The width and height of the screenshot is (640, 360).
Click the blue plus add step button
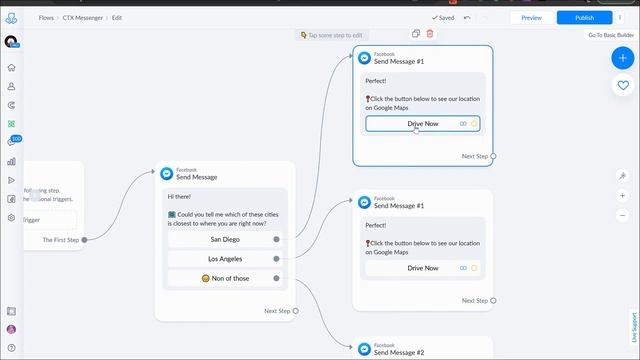pyautogui.click(x=622, y=58)
